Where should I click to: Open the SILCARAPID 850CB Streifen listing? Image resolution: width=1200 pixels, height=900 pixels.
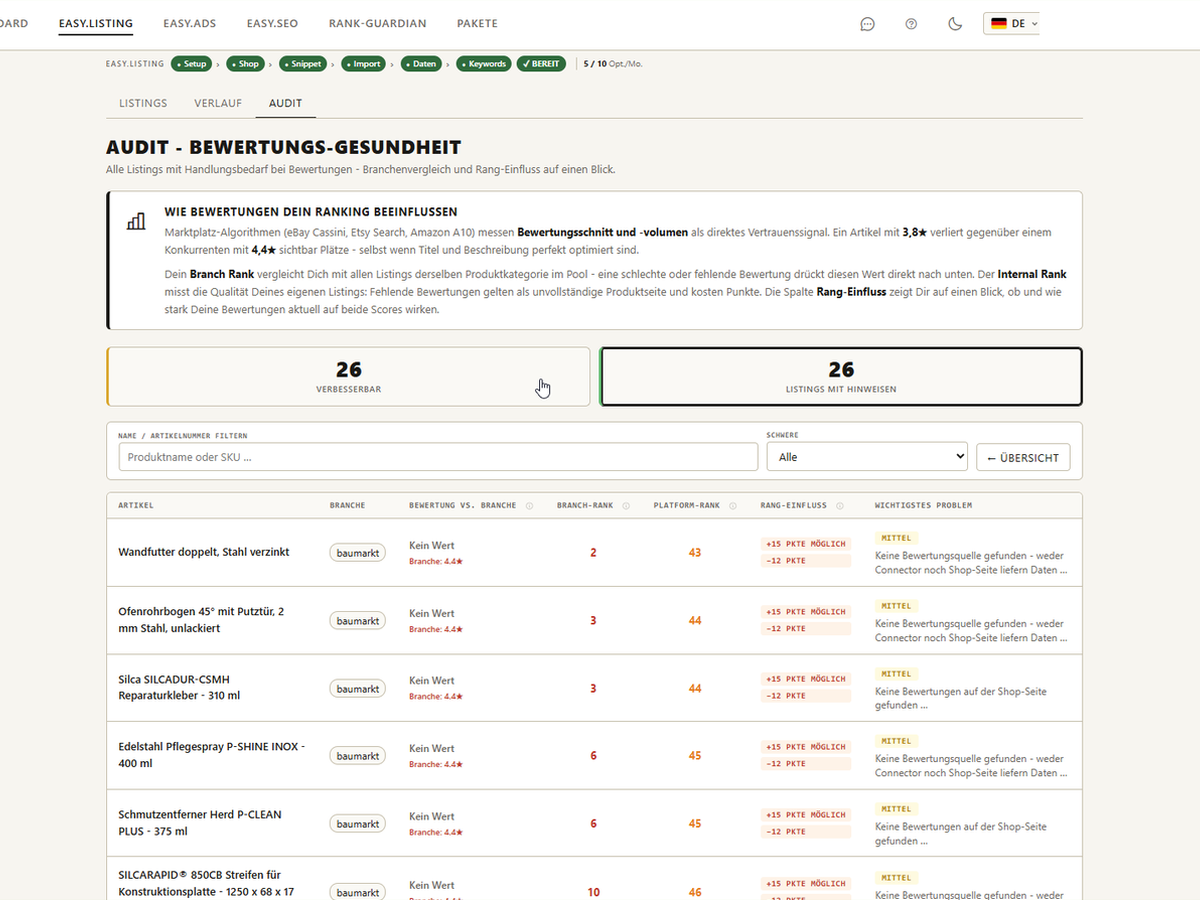click(x=206, y=883)
